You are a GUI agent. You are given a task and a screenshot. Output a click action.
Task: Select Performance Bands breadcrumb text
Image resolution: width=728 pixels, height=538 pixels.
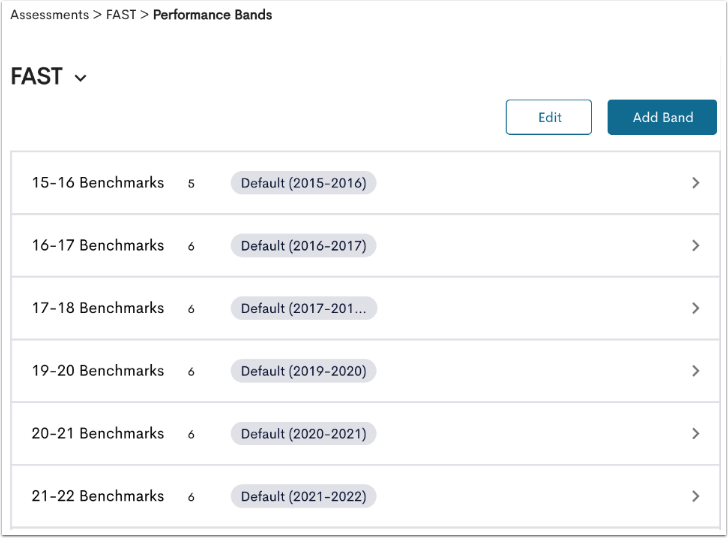pyautogui.click(x=213, y=15)
